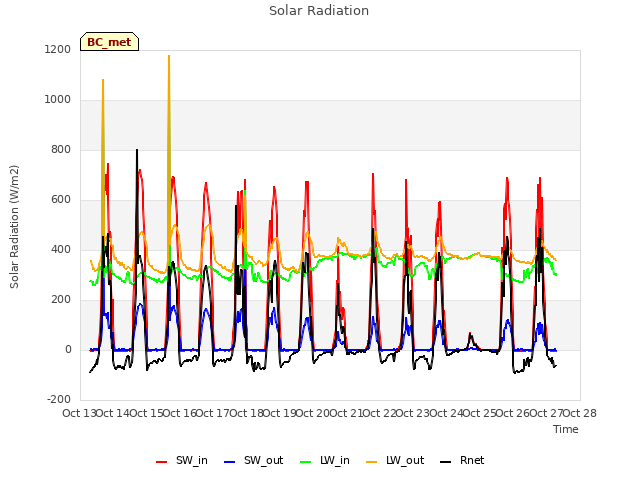The image size is (640, 480).
Task: Click the green LW_in legend color marker
Action: [306, 462]
